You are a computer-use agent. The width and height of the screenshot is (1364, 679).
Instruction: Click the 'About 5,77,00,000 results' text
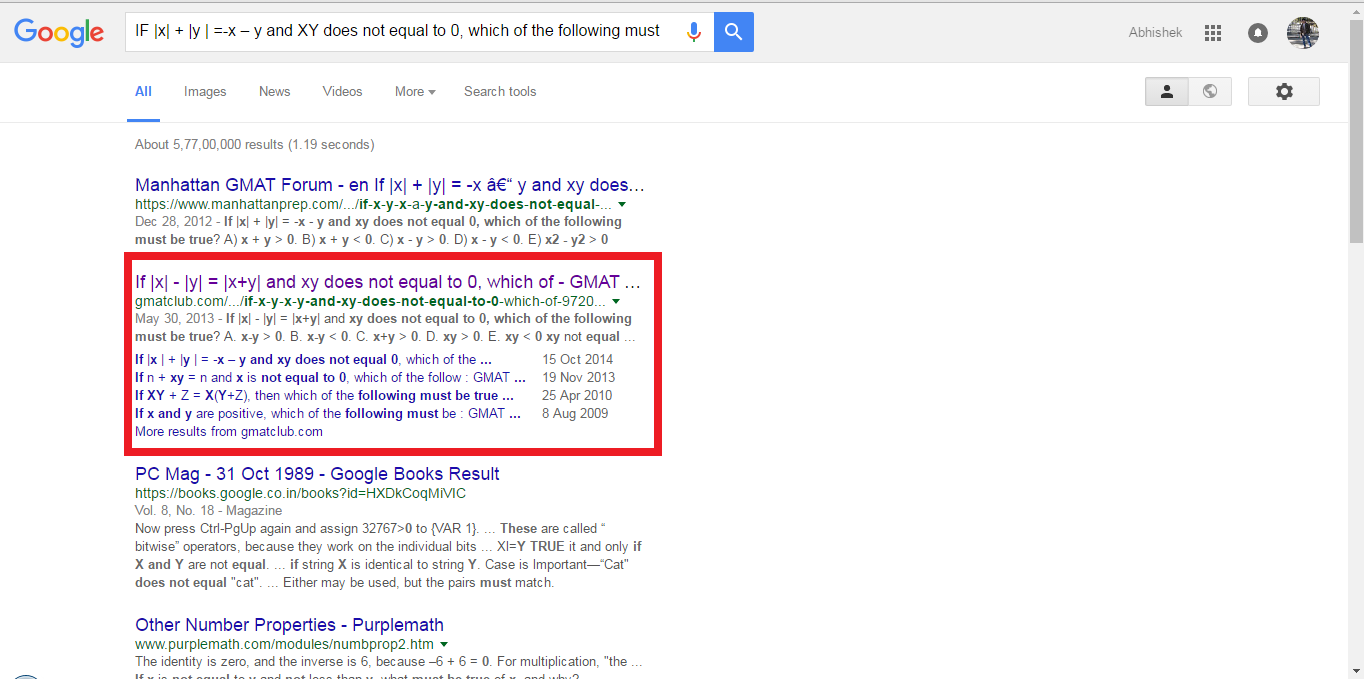click(254, 144)
